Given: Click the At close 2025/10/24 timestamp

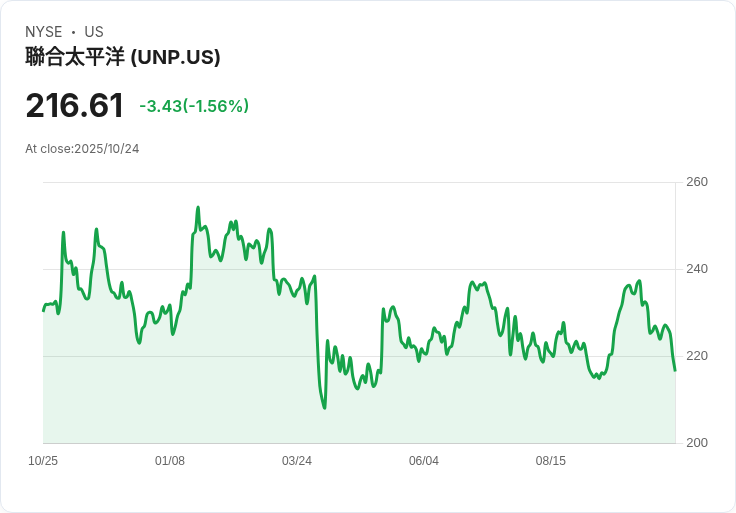Looking at the screenshot, I should pyautogui.click(x=82, y=149).
